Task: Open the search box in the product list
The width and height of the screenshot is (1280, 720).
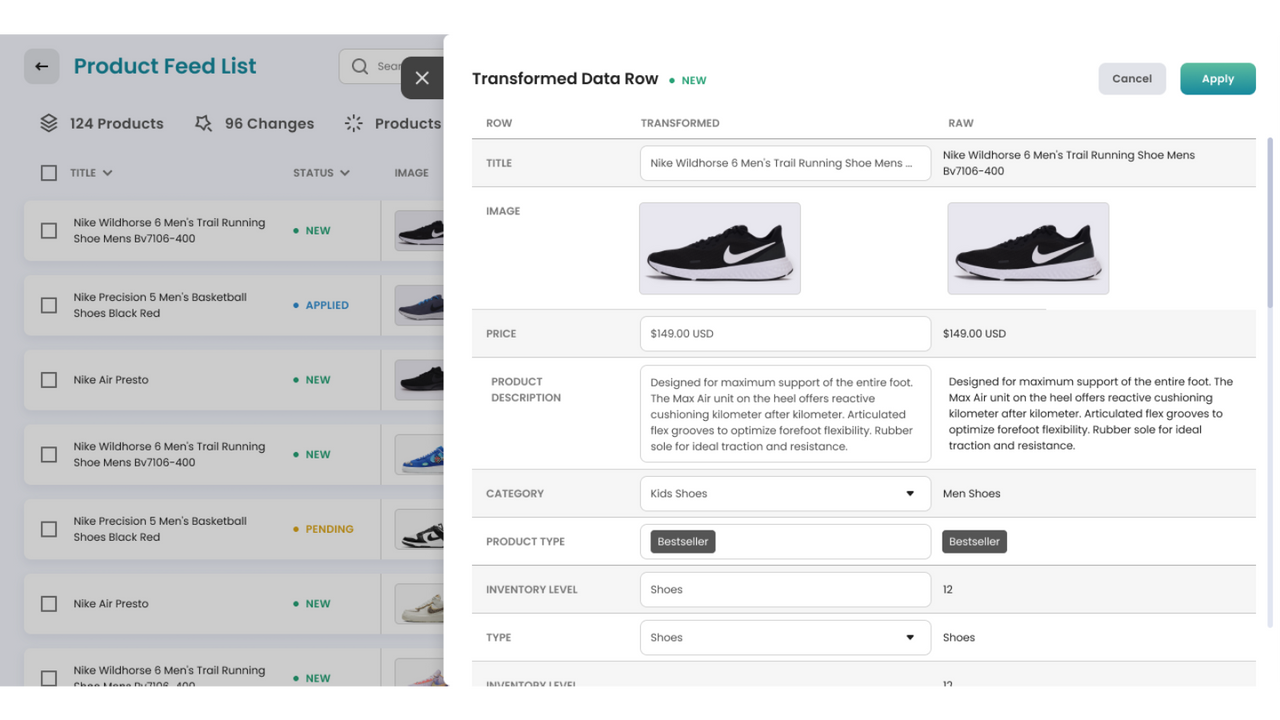Action: tap(391, 66)
